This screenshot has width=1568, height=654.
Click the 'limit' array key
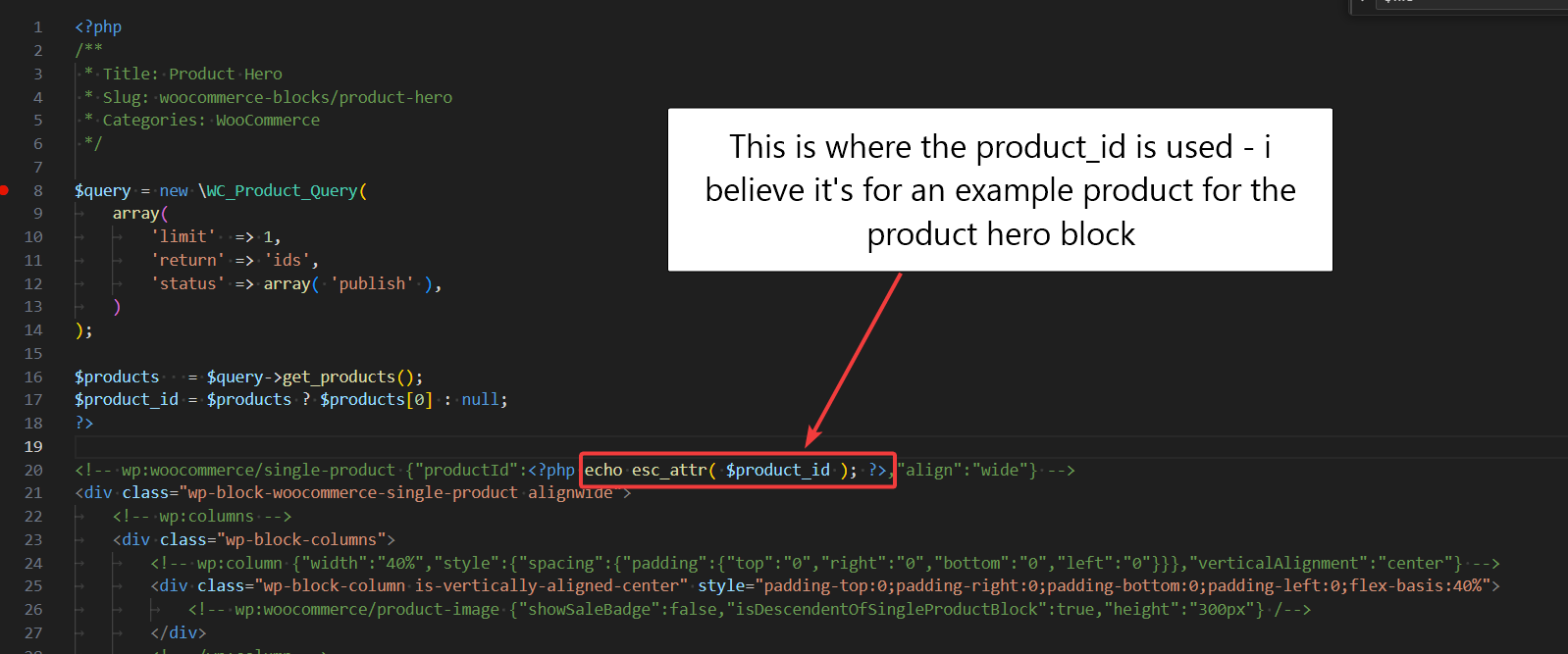183,237
